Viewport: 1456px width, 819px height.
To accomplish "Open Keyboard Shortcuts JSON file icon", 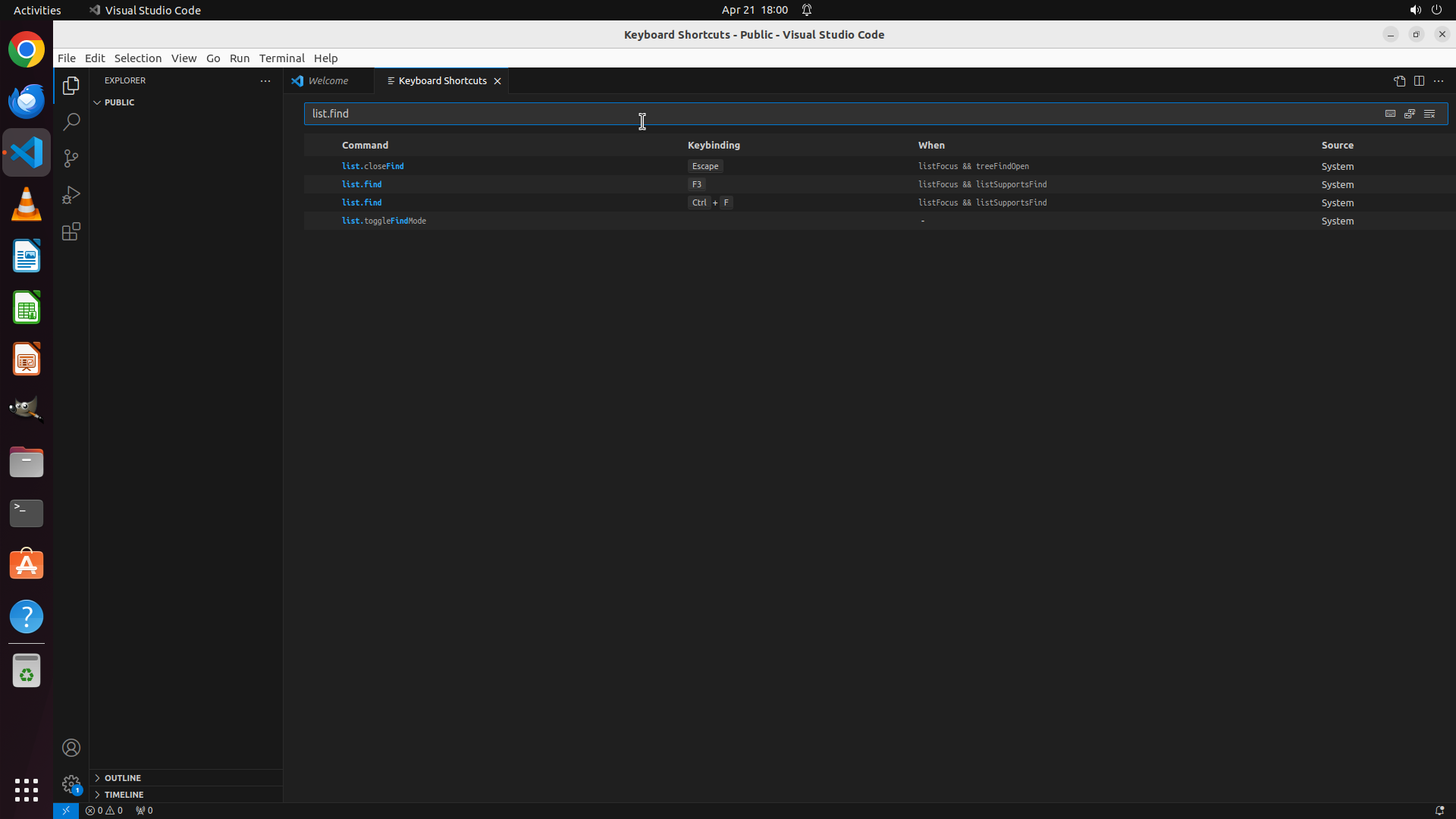I will click(x=1399, y=81).
